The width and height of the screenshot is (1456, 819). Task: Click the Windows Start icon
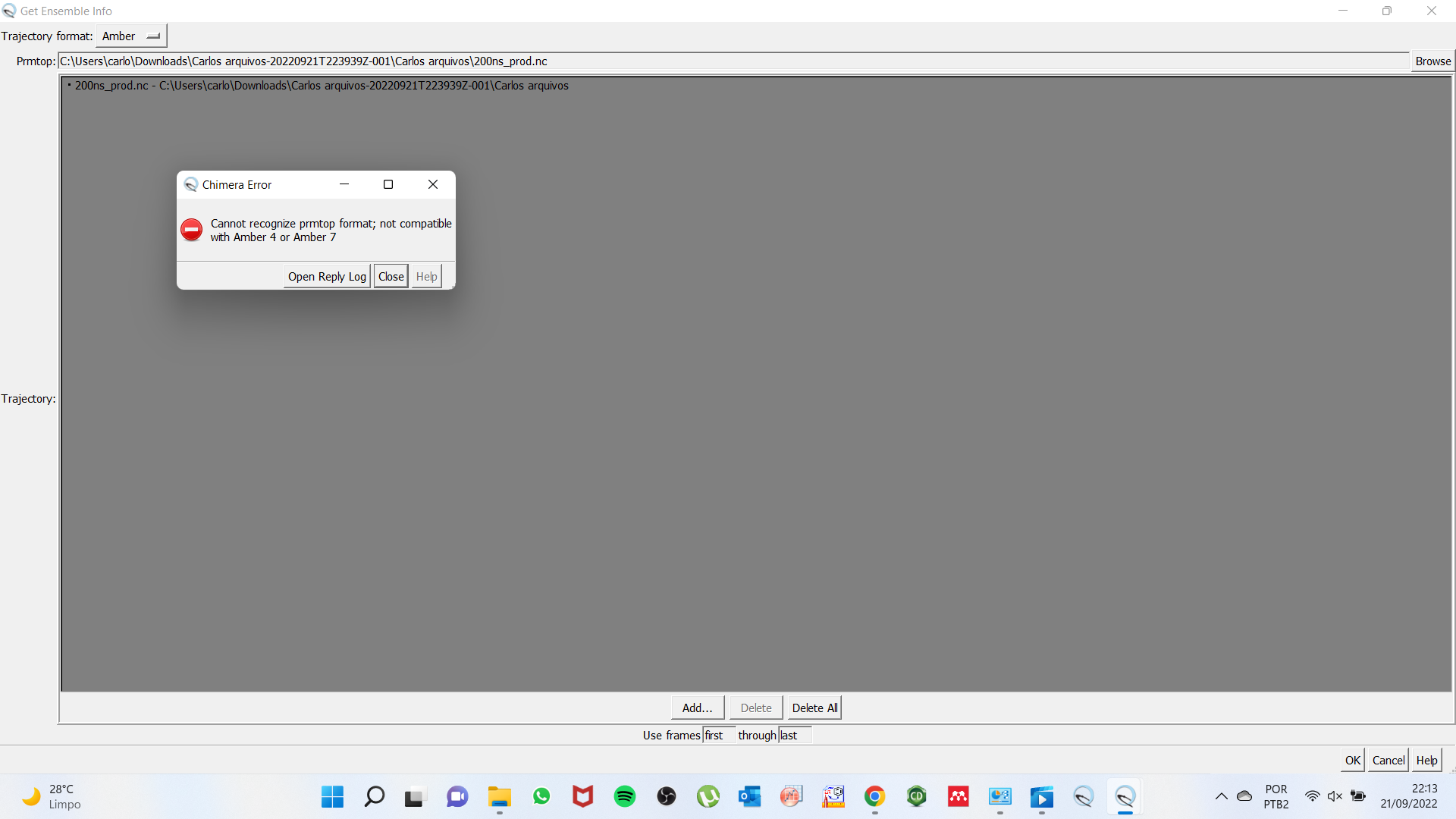tap(332, 797)
